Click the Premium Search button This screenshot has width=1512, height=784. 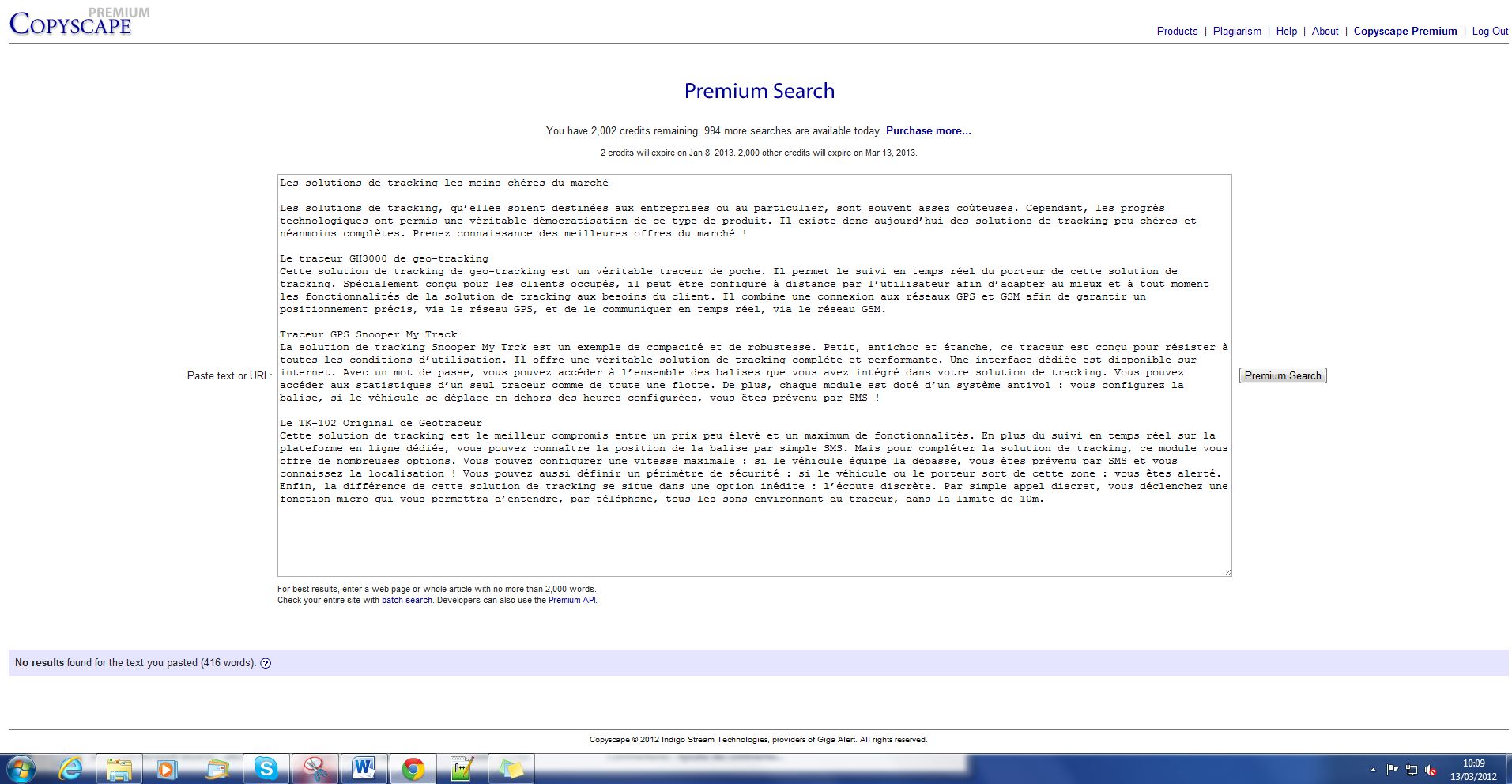pos(1282,375)
